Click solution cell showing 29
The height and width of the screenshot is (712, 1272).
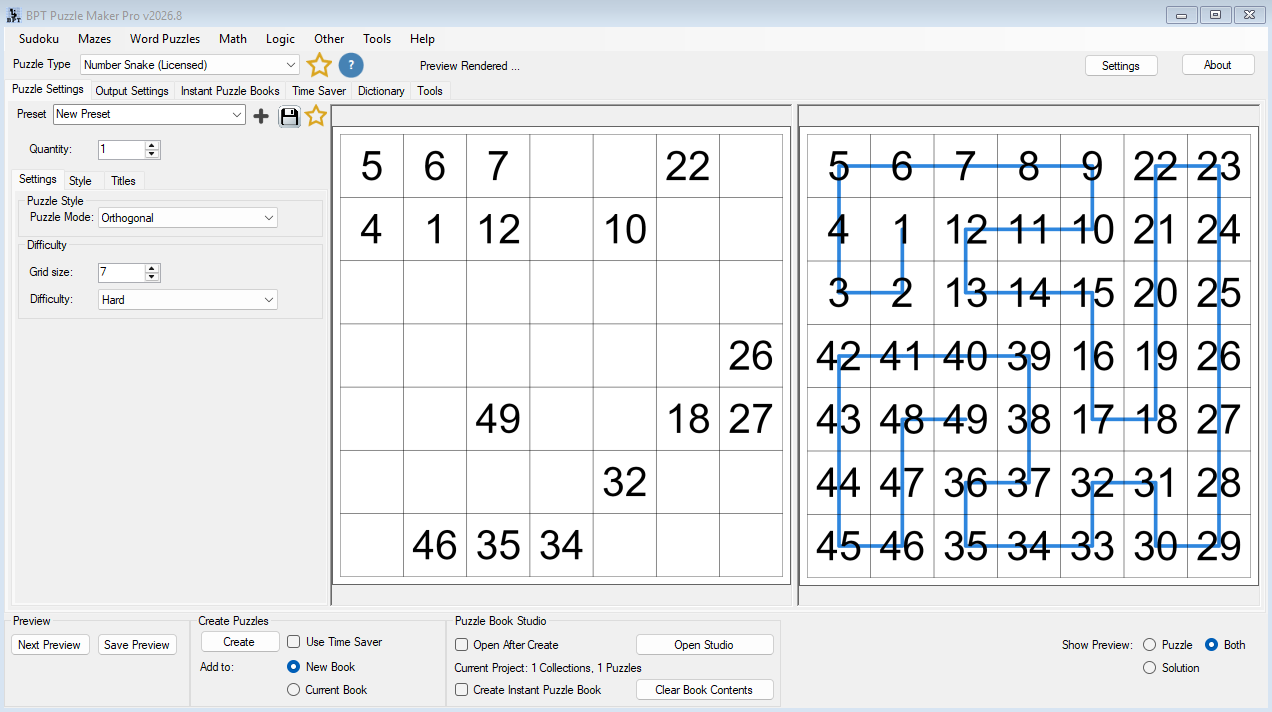pos(1219,546)
